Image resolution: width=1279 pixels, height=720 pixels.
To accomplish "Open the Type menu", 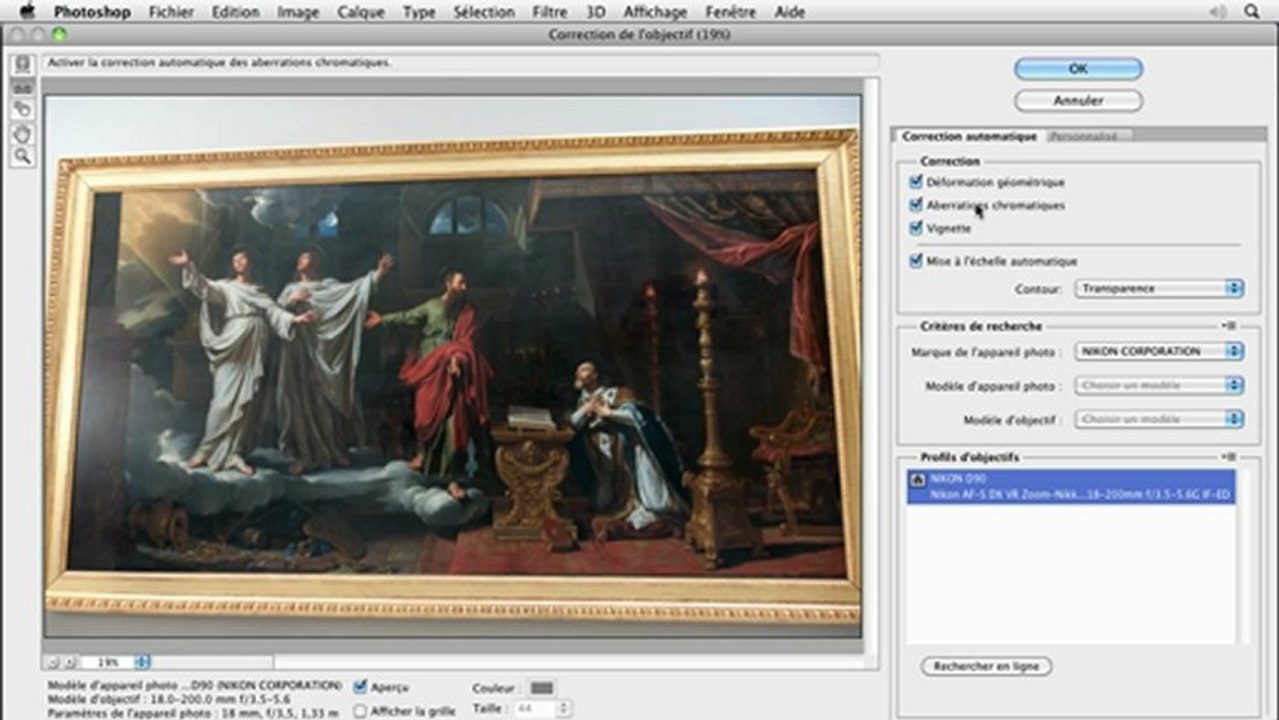I will [x=419, y=12].
